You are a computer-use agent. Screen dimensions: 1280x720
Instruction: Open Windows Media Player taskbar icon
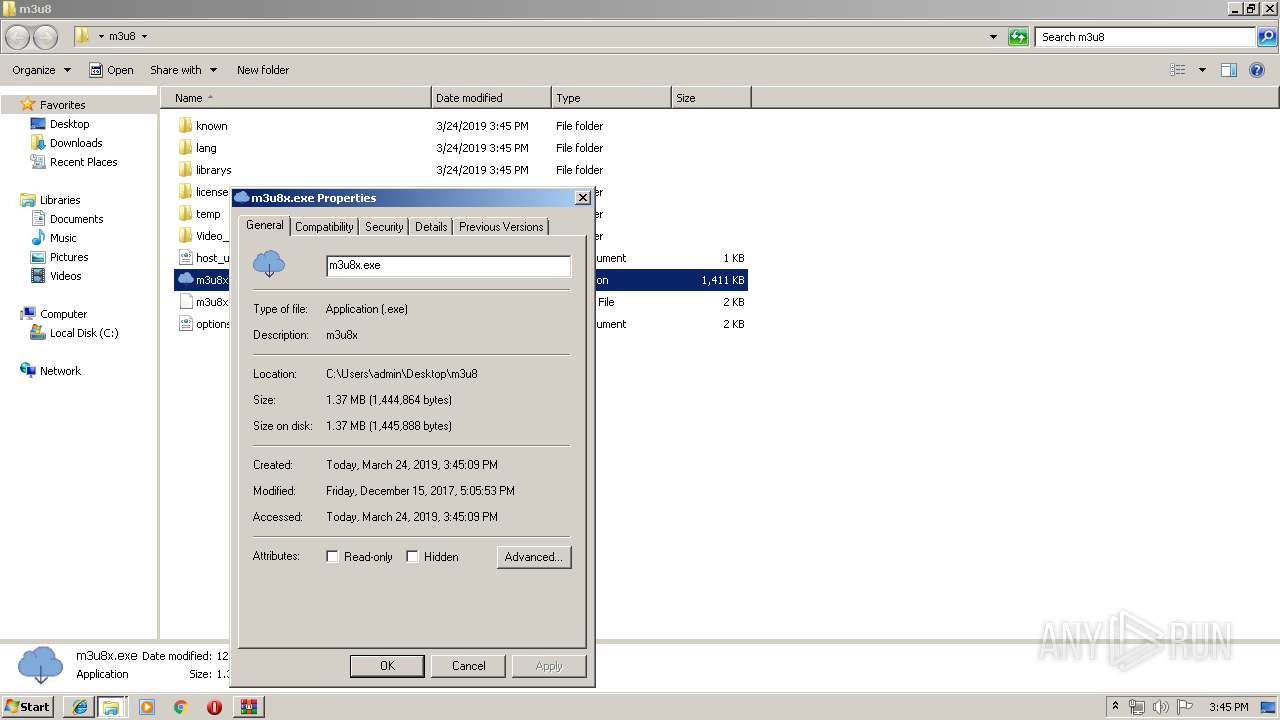click(147, 707)
